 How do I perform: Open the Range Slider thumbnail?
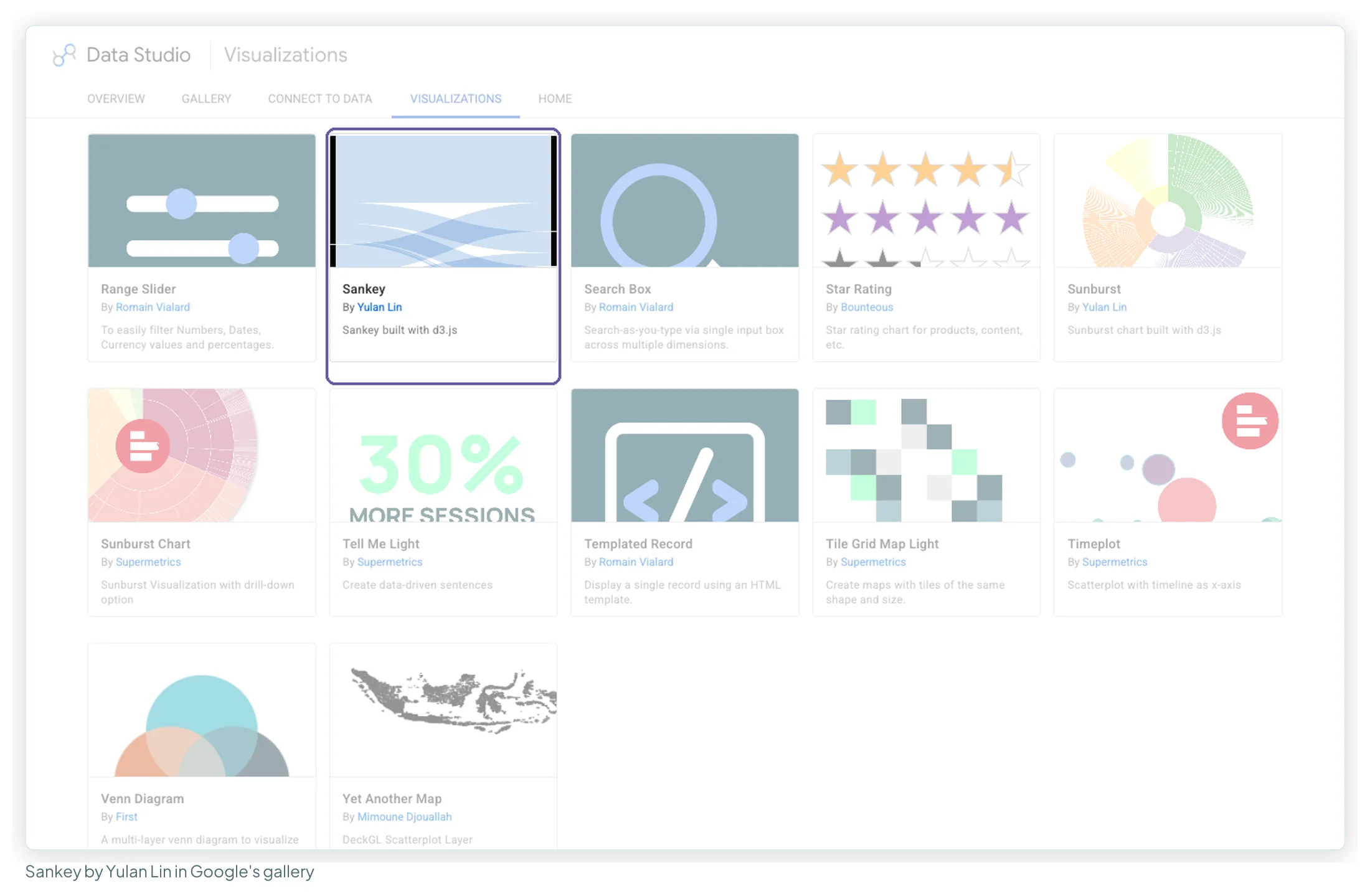[202, 200]
